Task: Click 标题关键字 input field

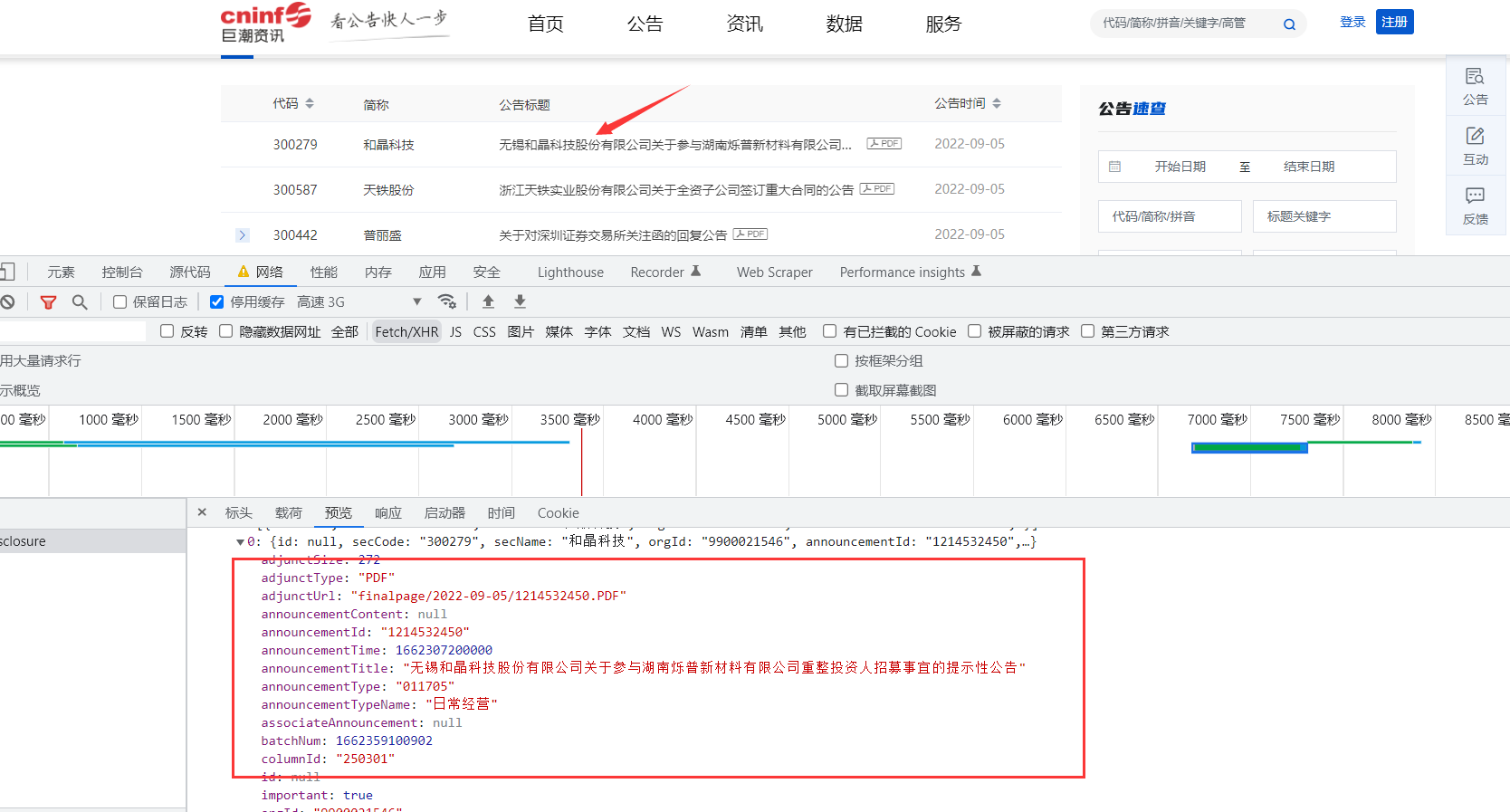Action: [1324, 216]
